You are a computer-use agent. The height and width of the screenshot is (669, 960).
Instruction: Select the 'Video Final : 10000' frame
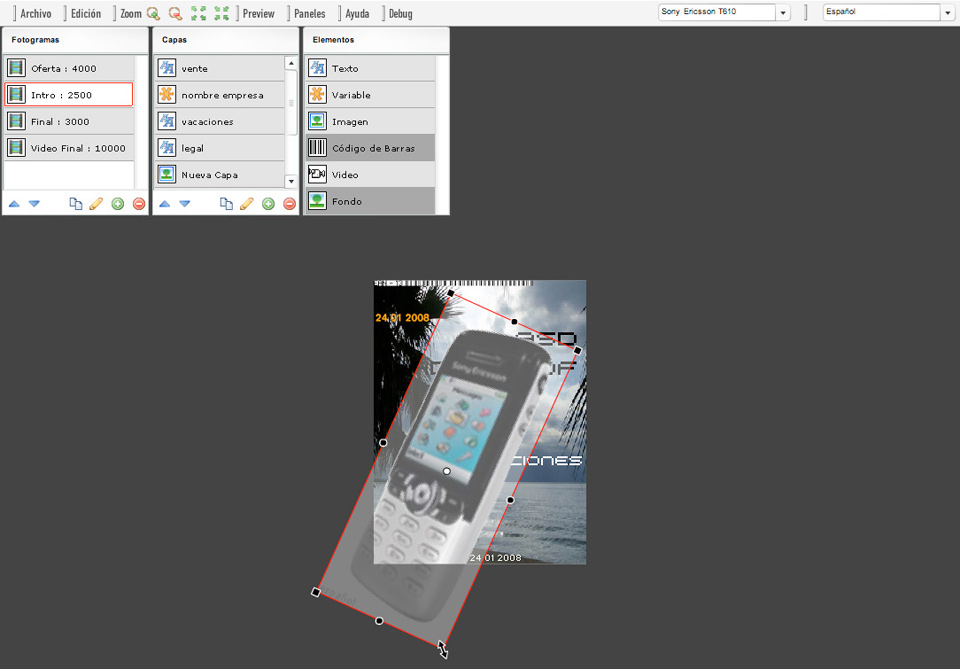point(69,148)
